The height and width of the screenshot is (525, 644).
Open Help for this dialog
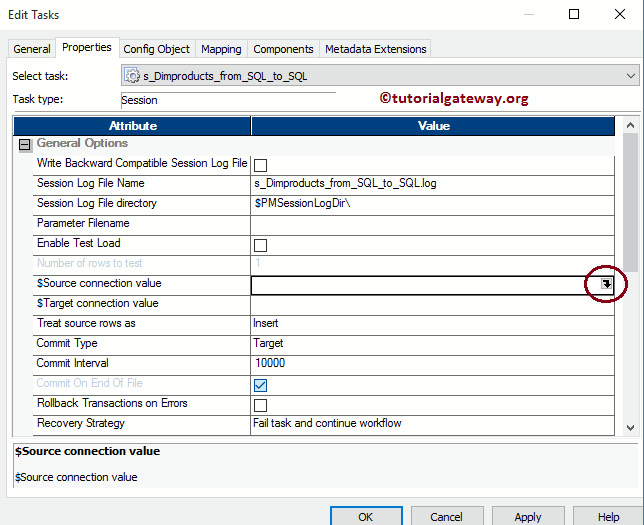tap(608, 516)
